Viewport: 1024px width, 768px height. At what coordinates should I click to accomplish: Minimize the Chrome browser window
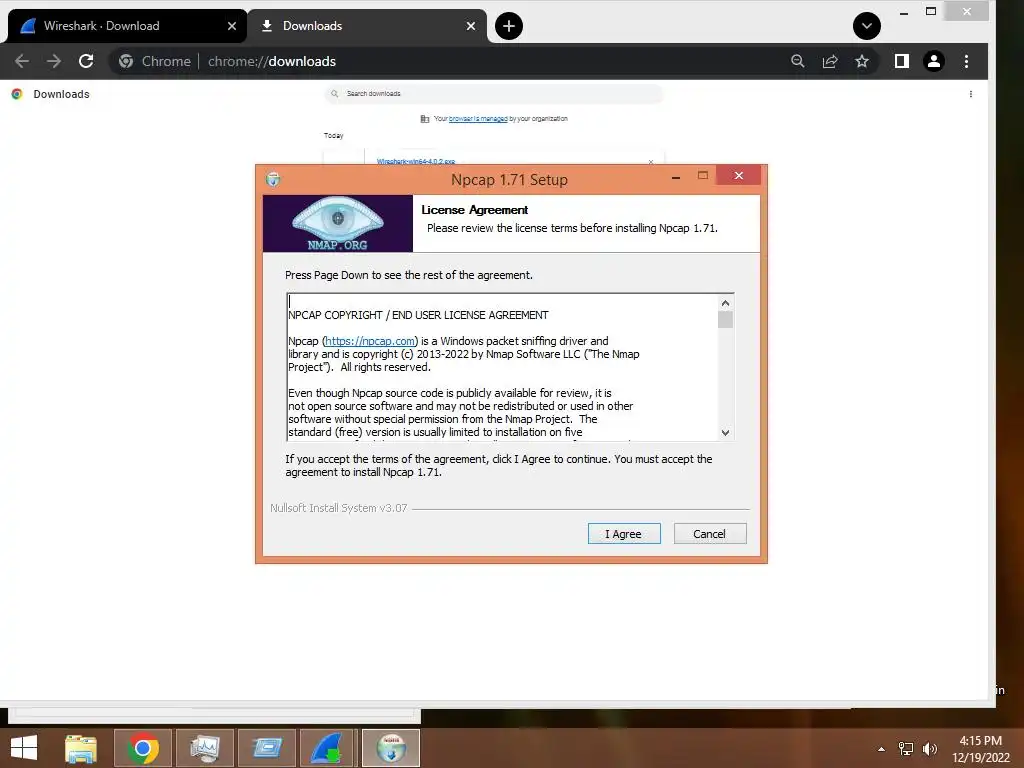pyautogui.click(x=904, y=12)
